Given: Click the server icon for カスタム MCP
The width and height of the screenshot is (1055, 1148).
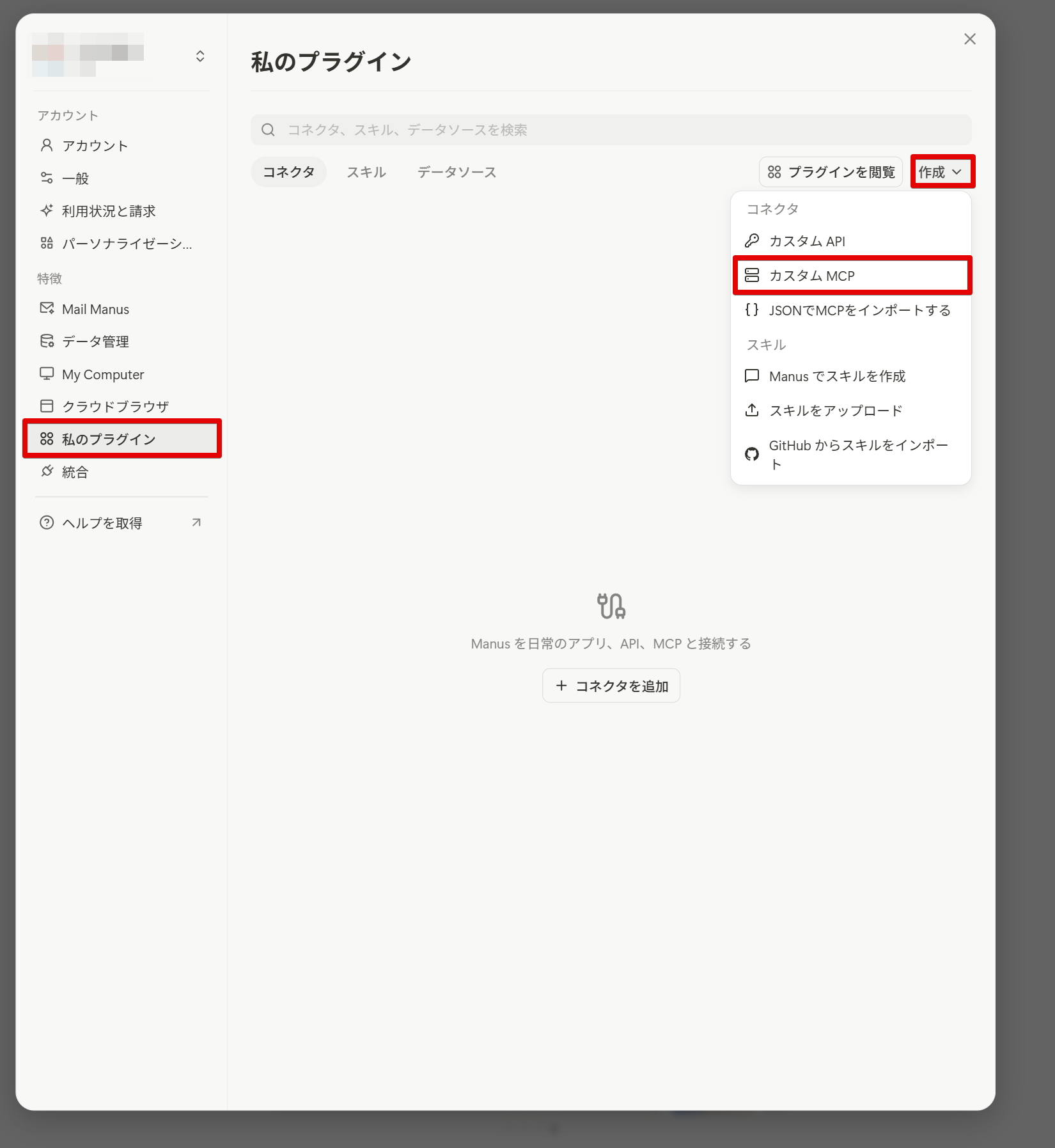Looking at the screenshot, I should (752, 276).
